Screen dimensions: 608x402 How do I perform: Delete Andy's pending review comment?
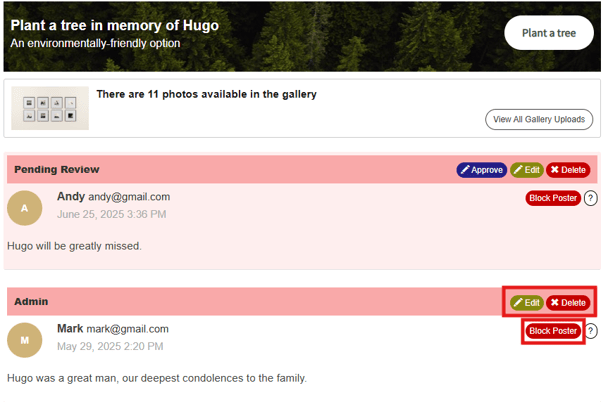(568, 170)
